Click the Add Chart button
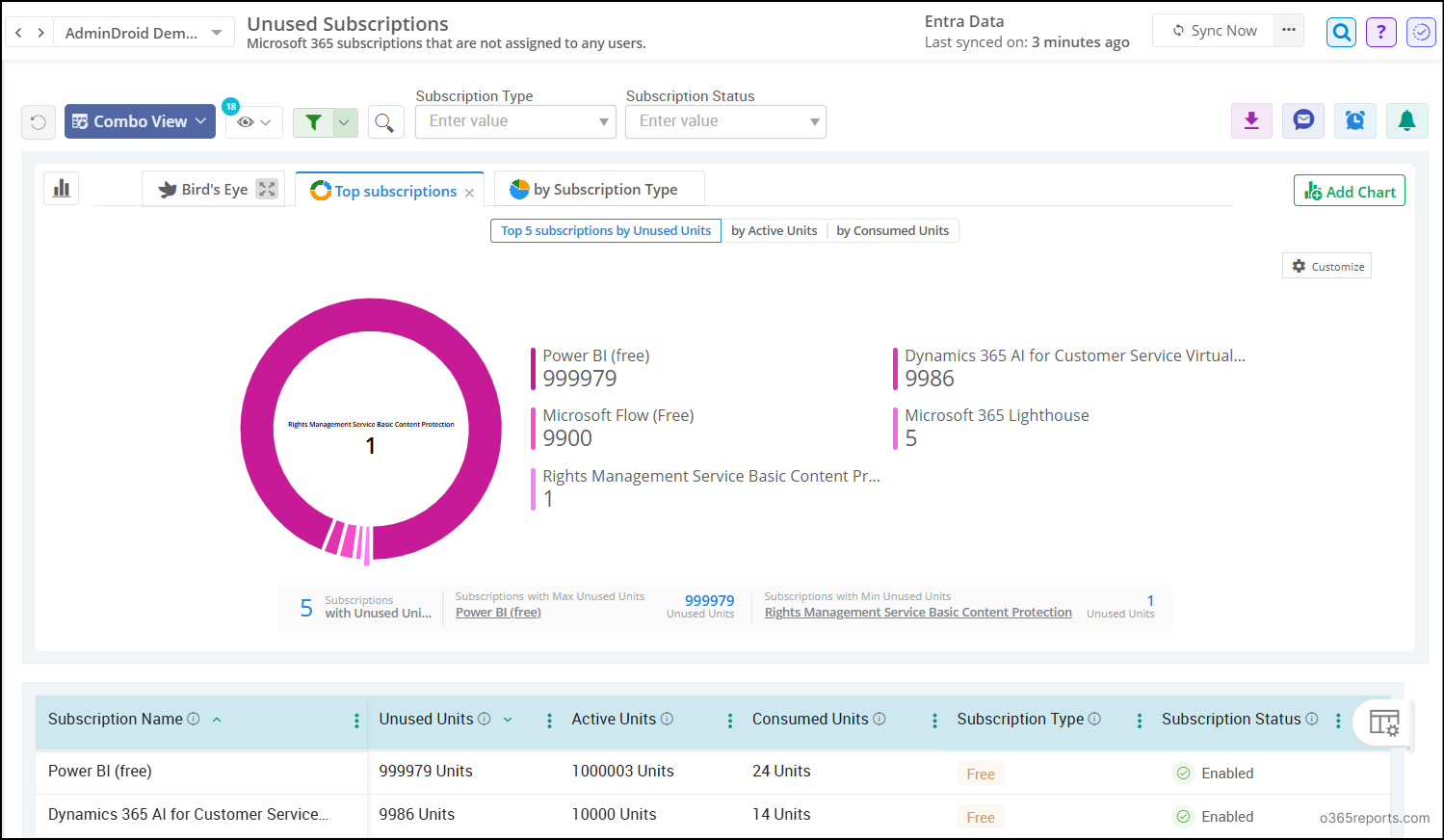1444x840 pixels. (x=1349, y=191)
